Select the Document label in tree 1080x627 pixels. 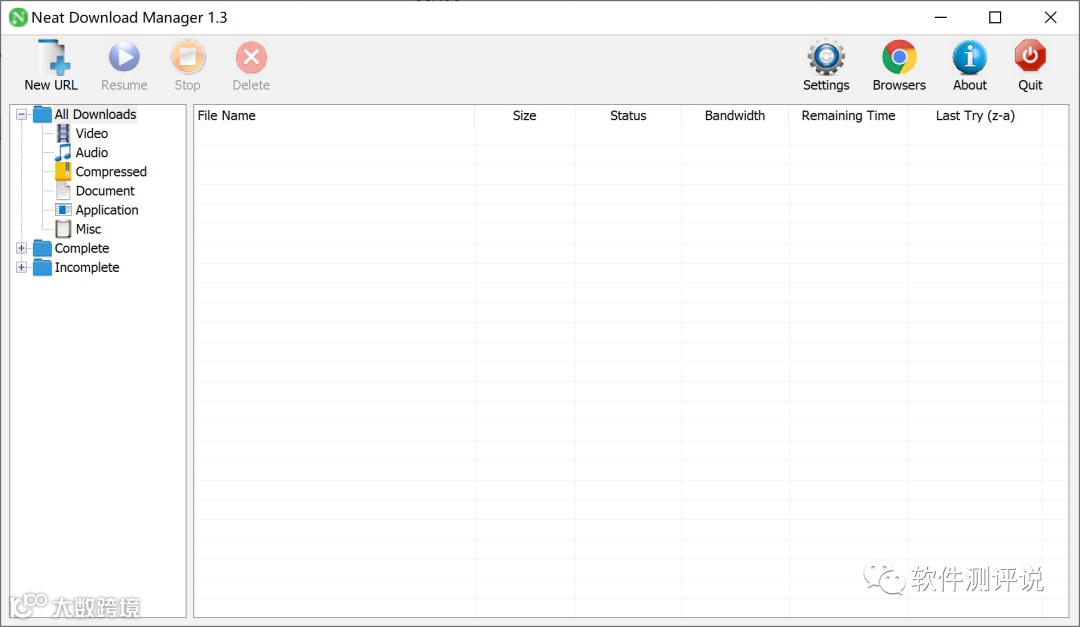105,191
